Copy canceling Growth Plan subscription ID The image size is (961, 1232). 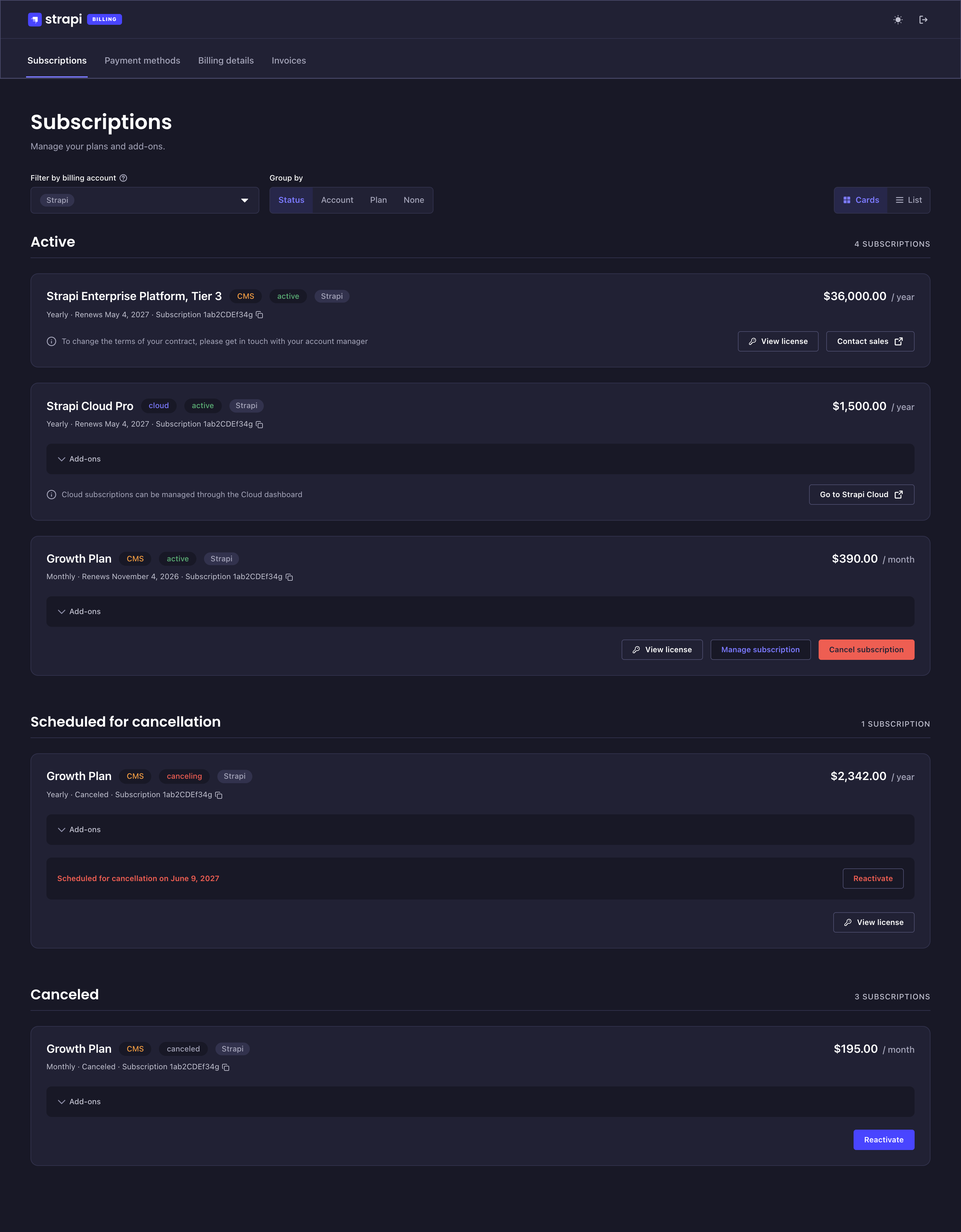[219, 795]
